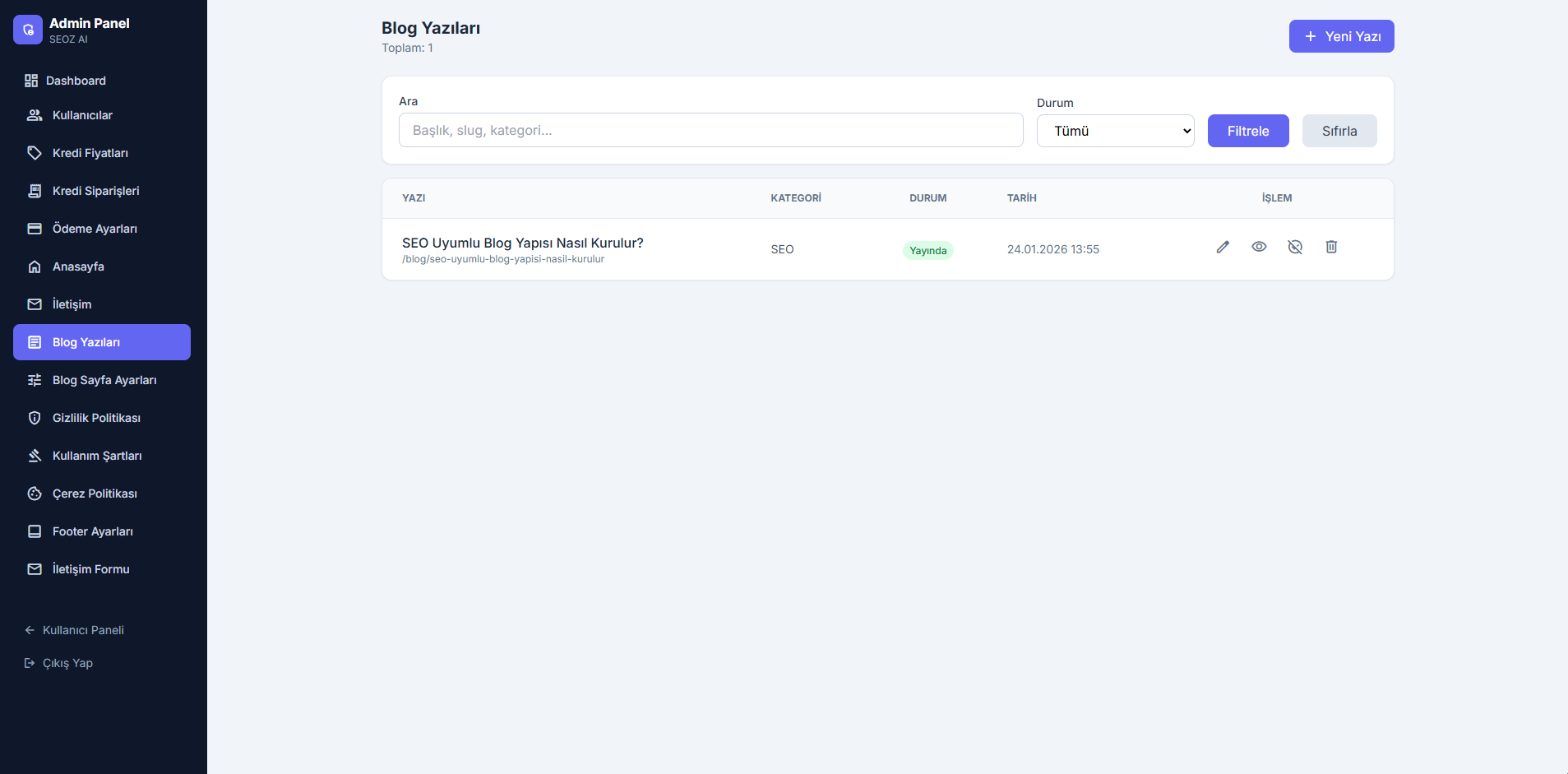Click the back arrow beside Kullanıcı Paneli
This screenshot has height=774, width=1568.
30,630
